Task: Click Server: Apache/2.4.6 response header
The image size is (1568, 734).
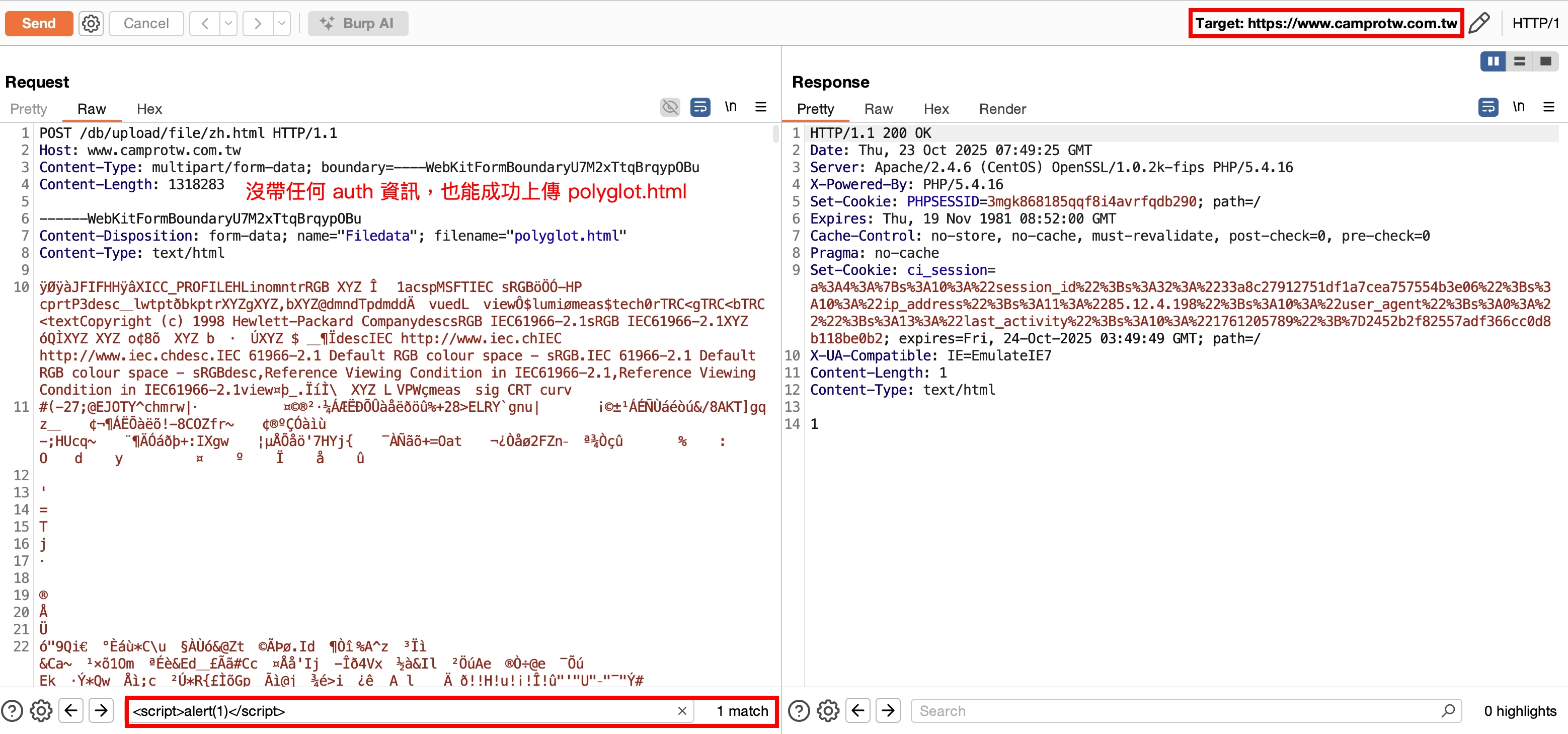Action: pos(1051,167)
